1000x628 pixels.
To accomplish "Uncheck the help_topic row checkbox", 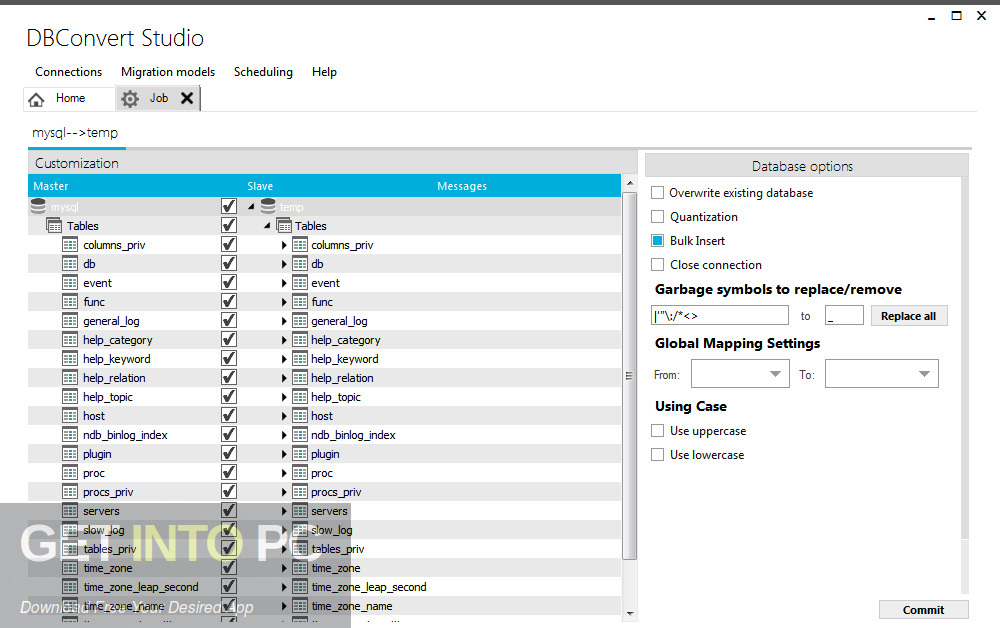I will coord(229,396).
